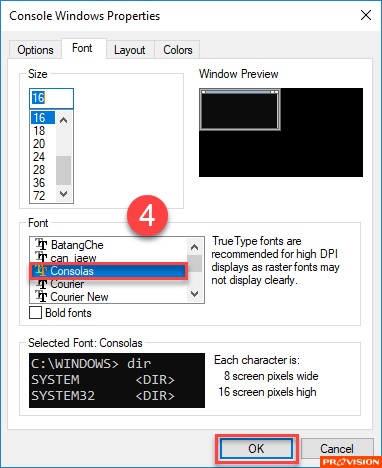The width and height of the screenshot is (382, 468).
Task: Click the font list scrollbar thumb
Action: tap(195, 264)
